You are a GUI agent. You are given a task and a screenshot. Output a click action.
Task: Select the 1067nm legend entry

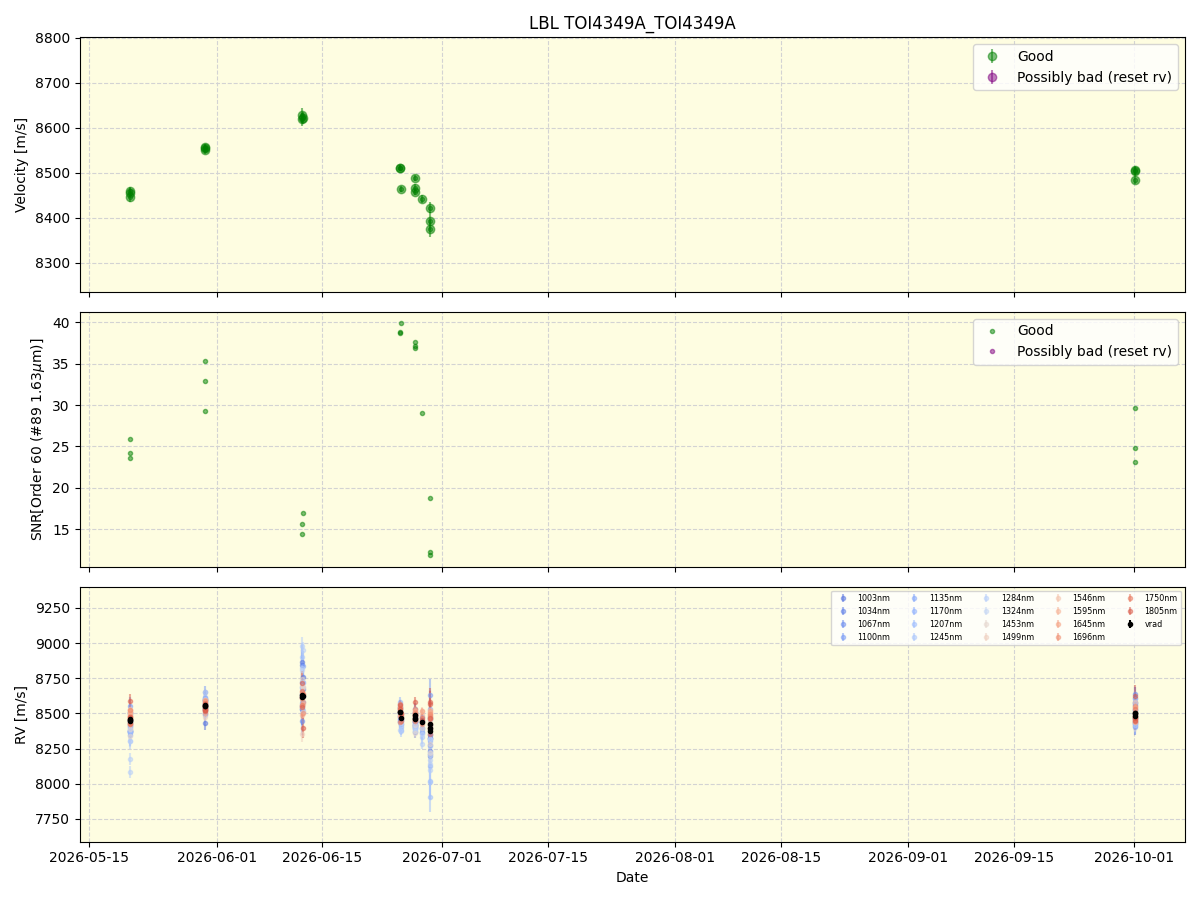866,624
